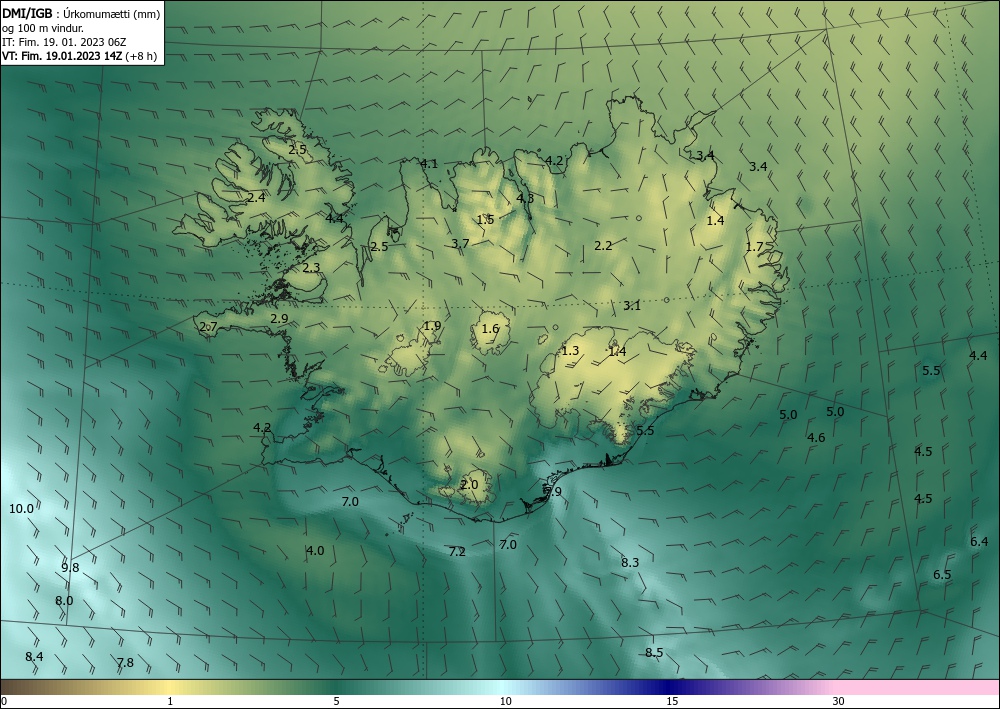This screenshot has width=1000, height=709.
Task: Click the 3.1 value label
Action: click(632, 306)
